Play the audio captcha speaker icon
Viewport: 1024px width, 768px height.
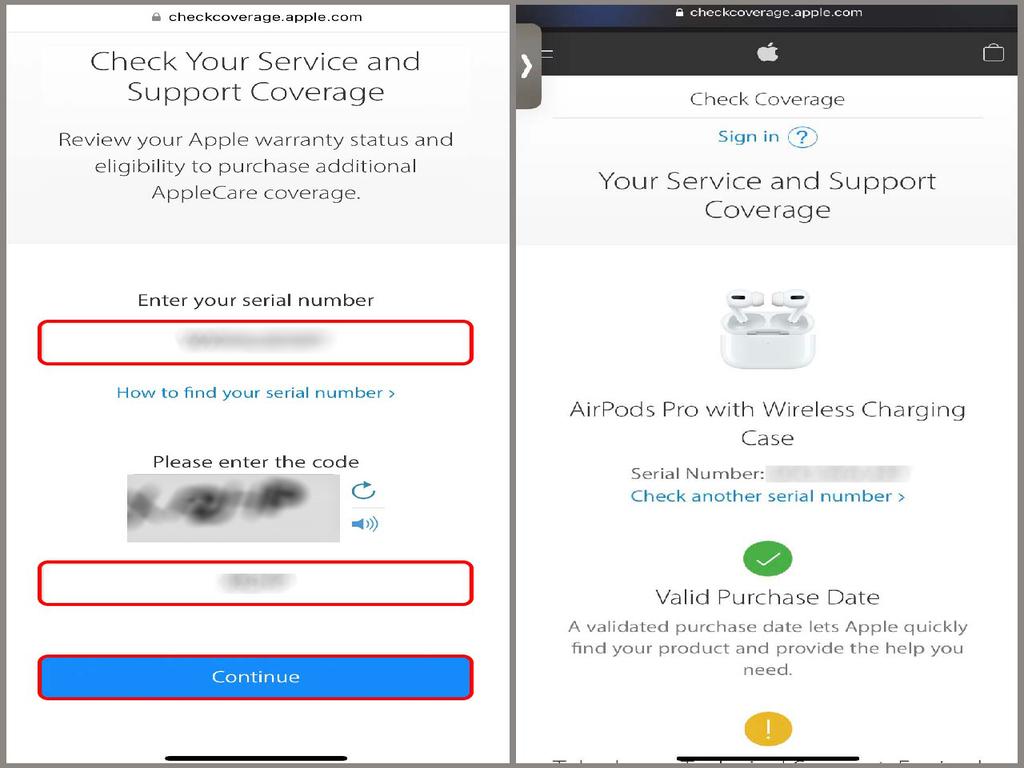tap(364, 524)
